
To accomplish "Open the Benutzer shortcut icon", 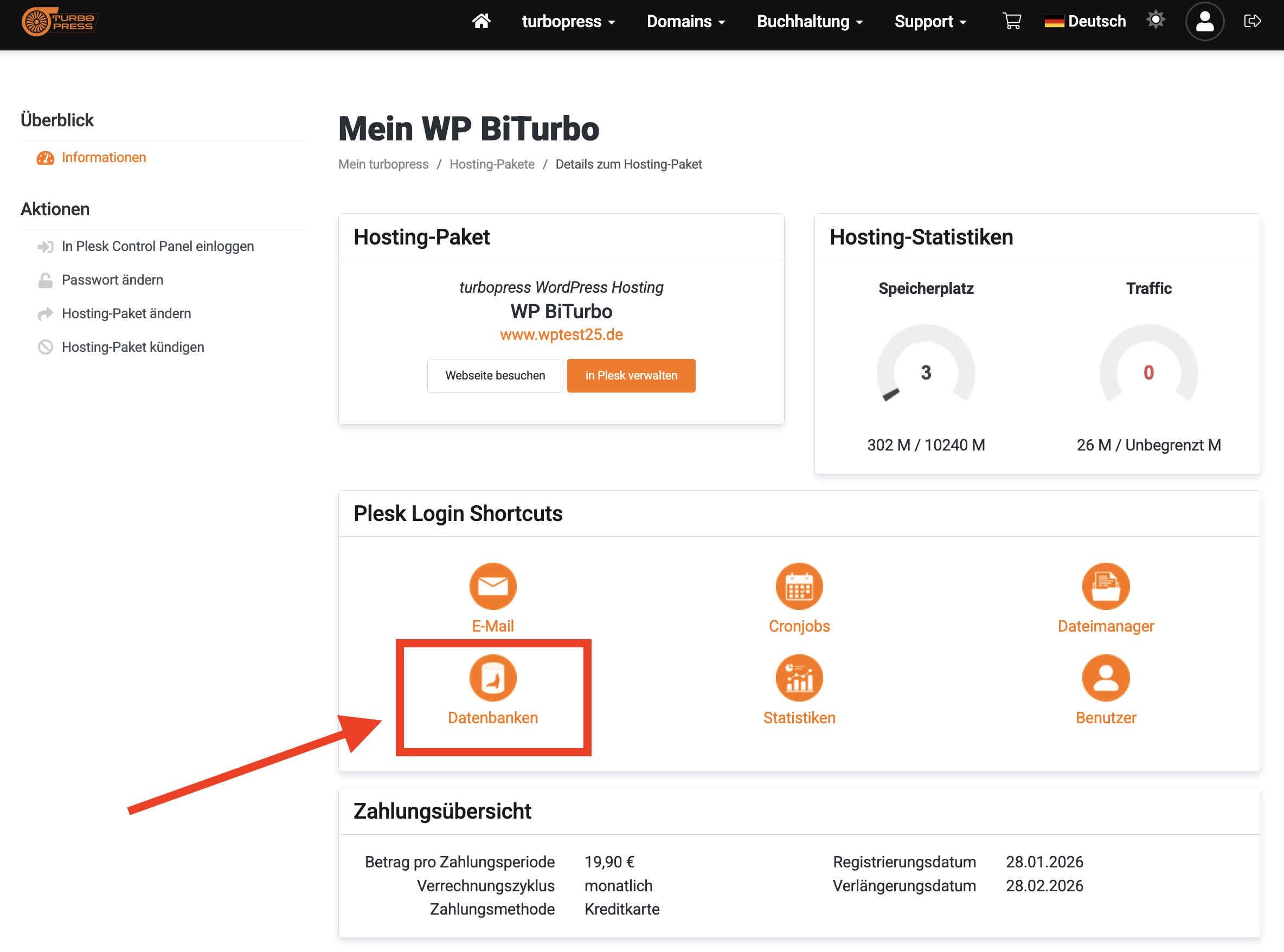I will [x=1106, y=678].
